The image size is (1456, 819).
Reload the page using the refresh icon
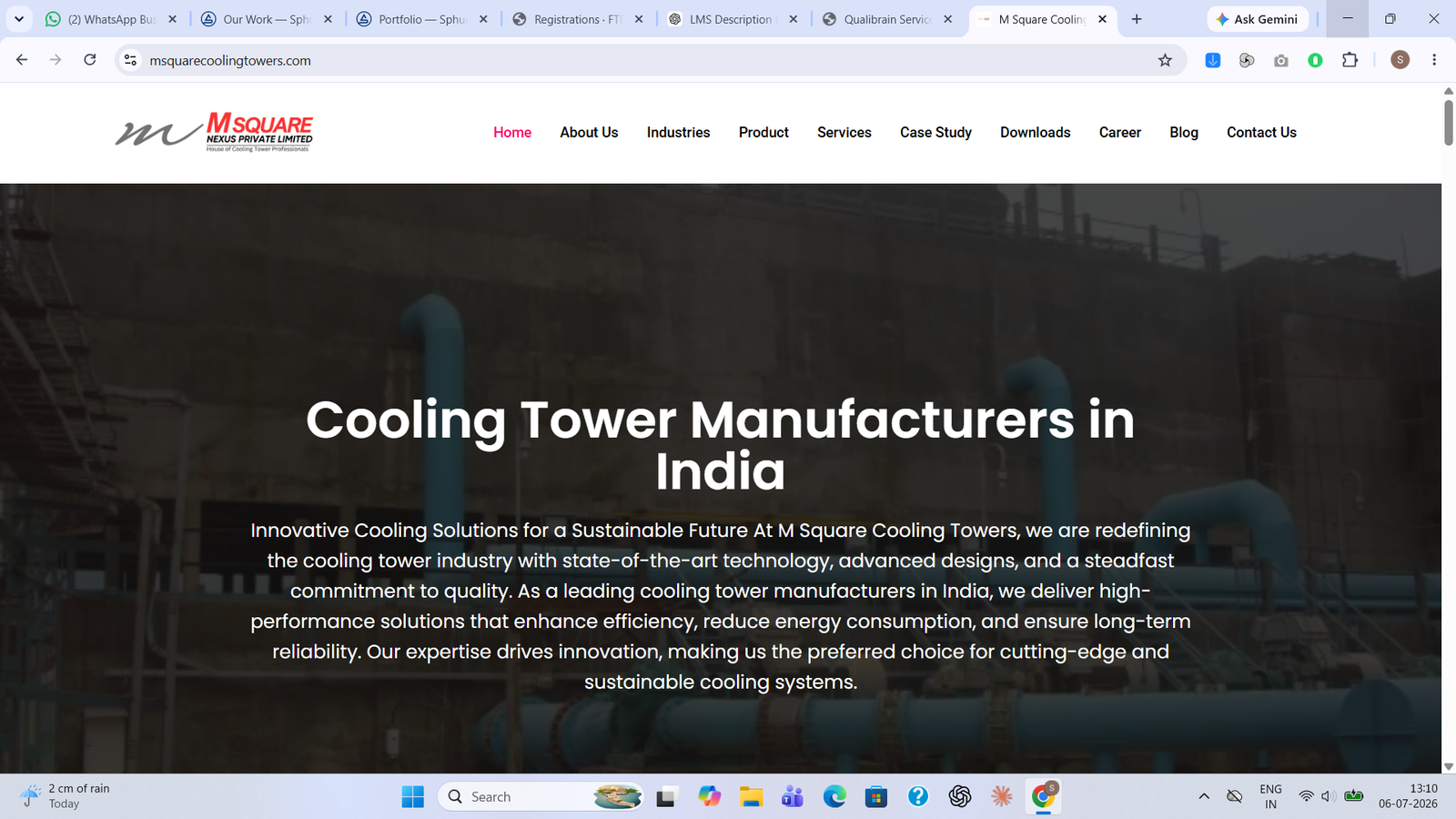click(90, 60)
